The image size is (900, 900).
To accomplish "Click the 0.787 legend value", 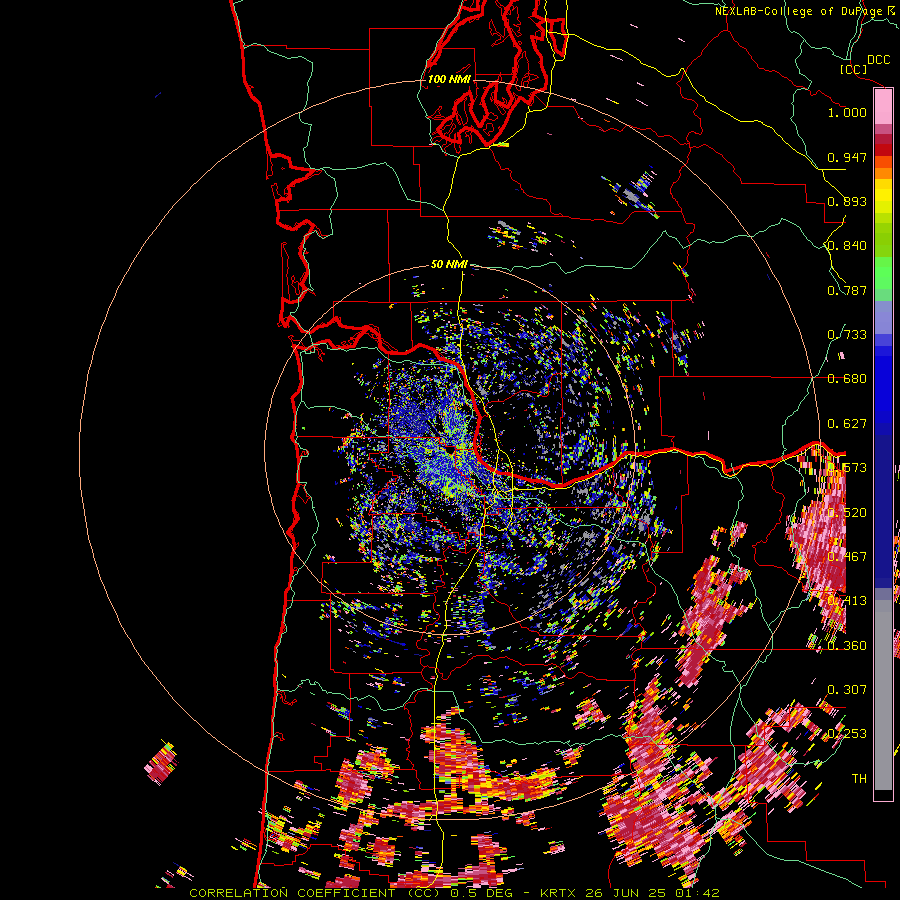I will tap(847, 290).
